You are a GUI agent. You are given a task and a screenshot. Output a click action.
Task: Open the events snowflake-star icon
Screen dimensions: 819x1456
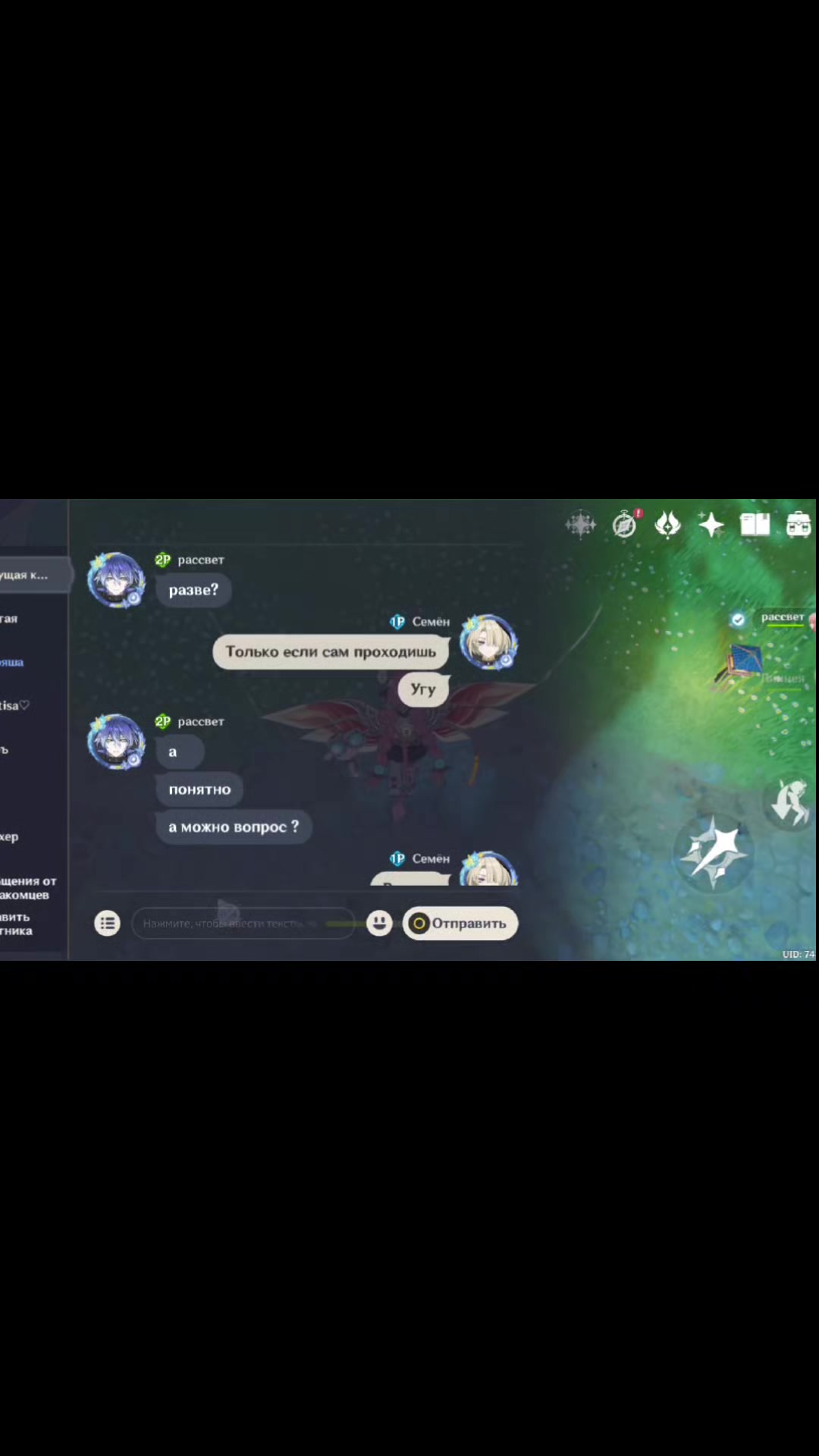click(581, 525)
